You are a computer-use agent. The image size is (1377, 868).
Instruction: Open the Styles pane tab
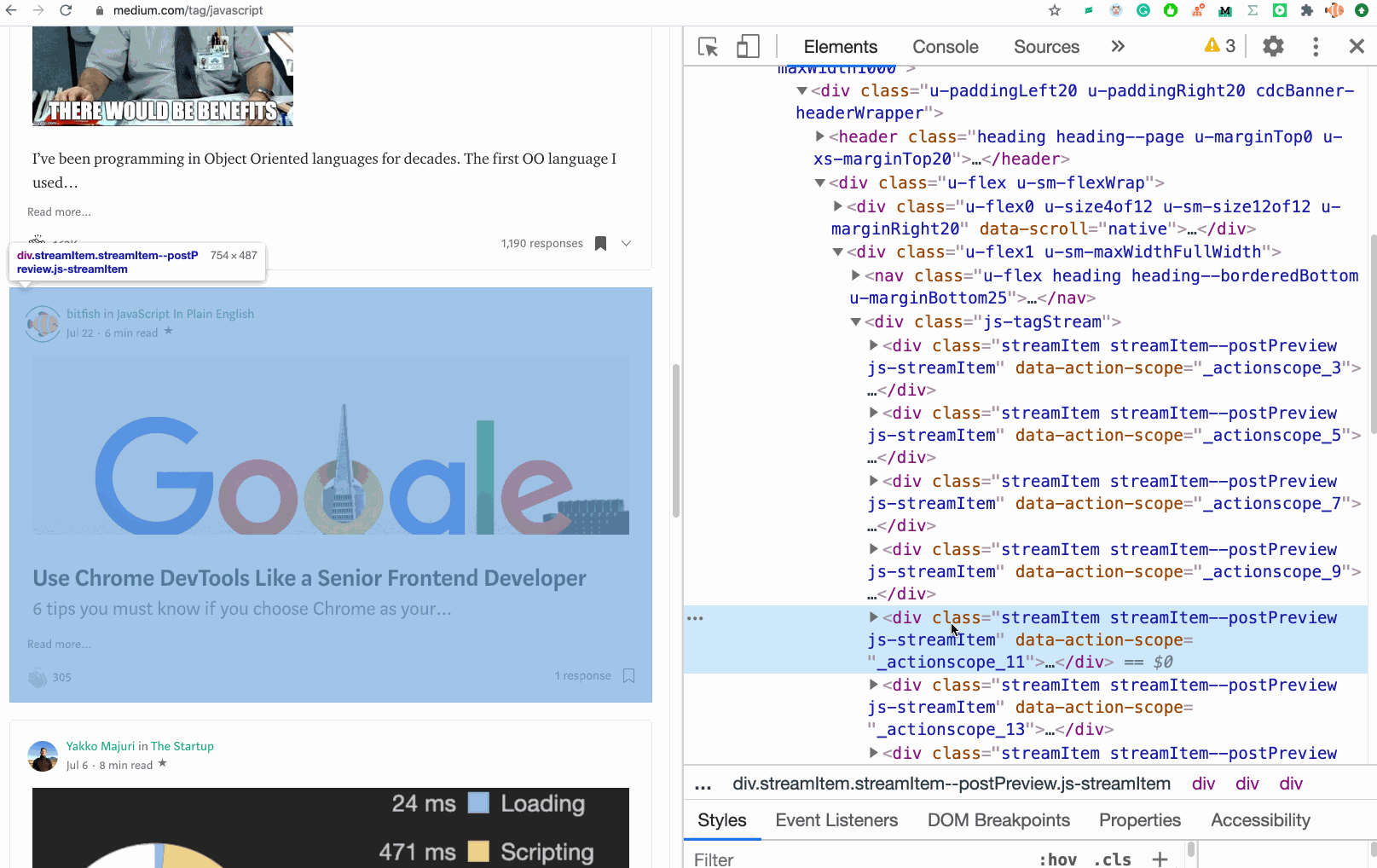coord(722,820)
